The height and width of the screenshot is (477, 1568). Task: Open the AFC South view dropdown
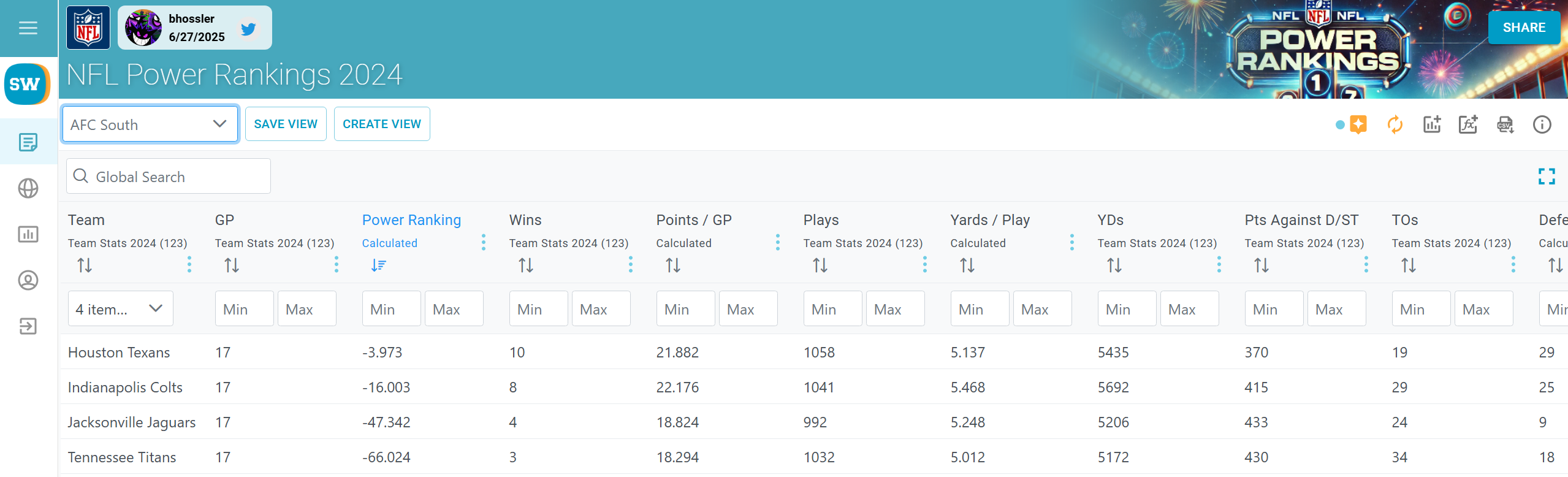150,124
